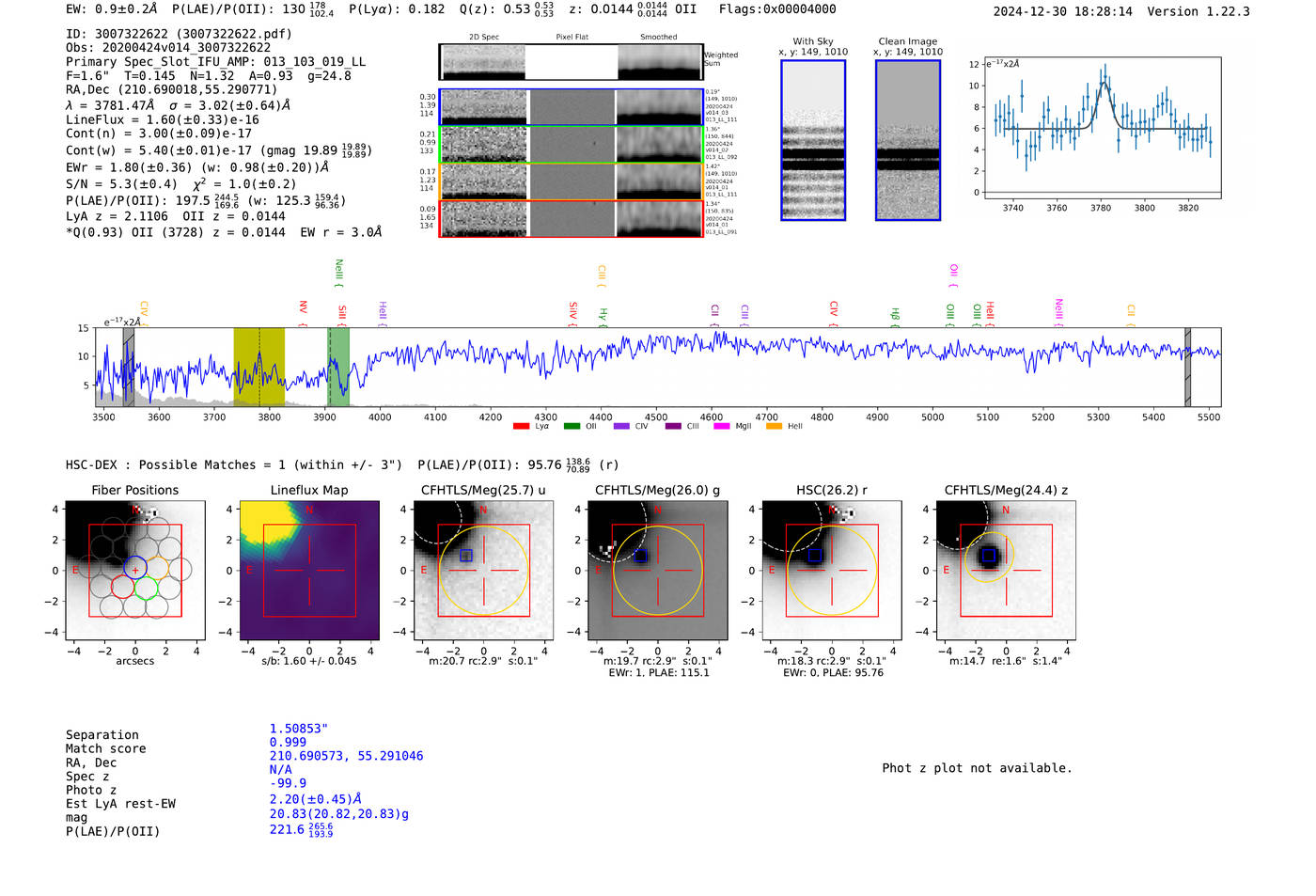This screenshot has height=896, width=1316.
Task: Click the LineFlux = 1.60(±0.33)e-16 value
Action: tap(163, 120)
